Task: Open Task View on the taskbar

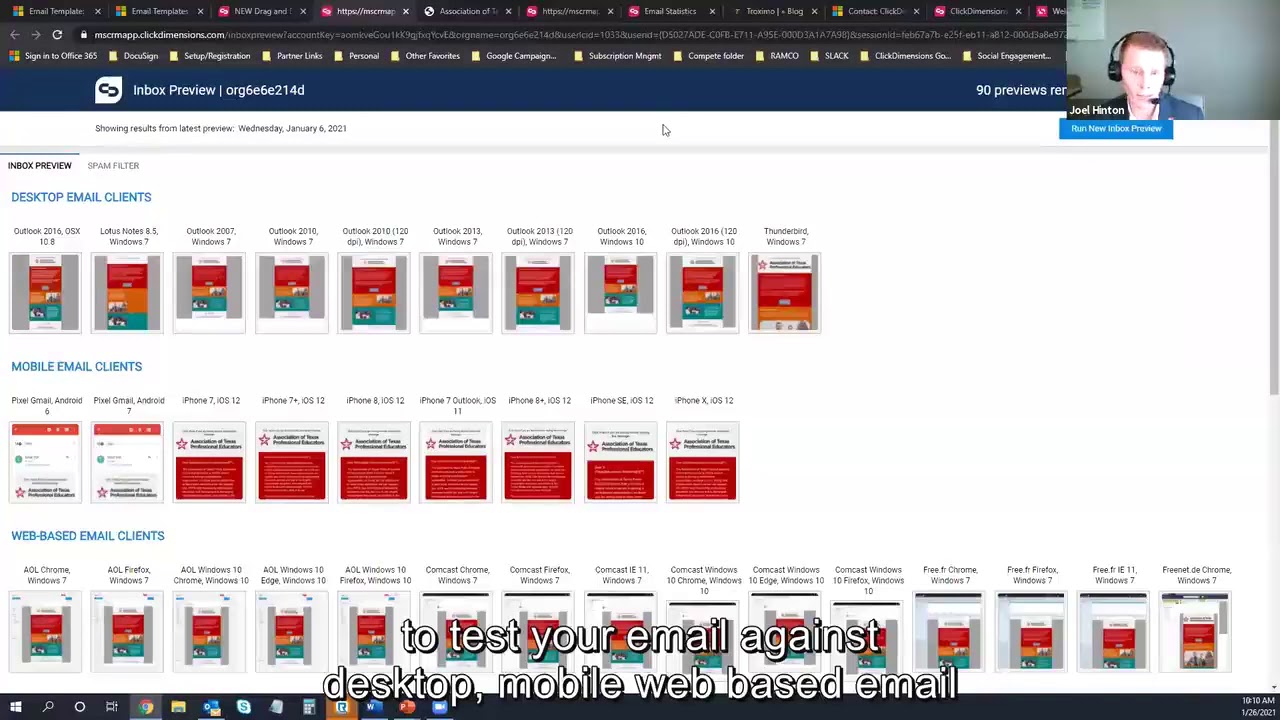Action: [112, 707]
